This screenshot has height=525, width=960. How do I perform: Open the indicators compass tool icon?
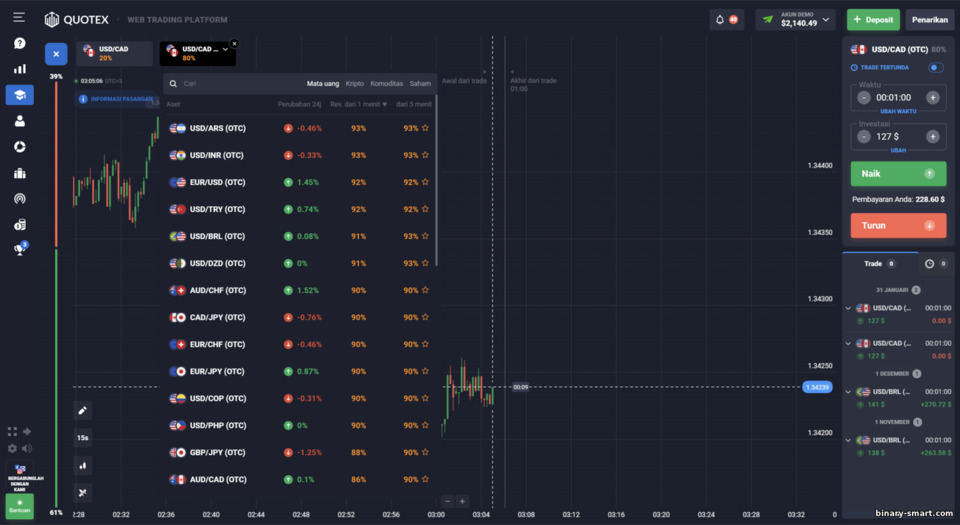click(83, 493)
